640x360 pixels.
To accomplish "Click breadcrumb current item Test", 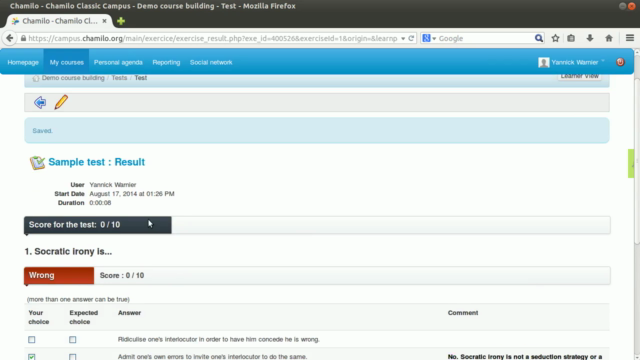I will (x=140, y=78).
